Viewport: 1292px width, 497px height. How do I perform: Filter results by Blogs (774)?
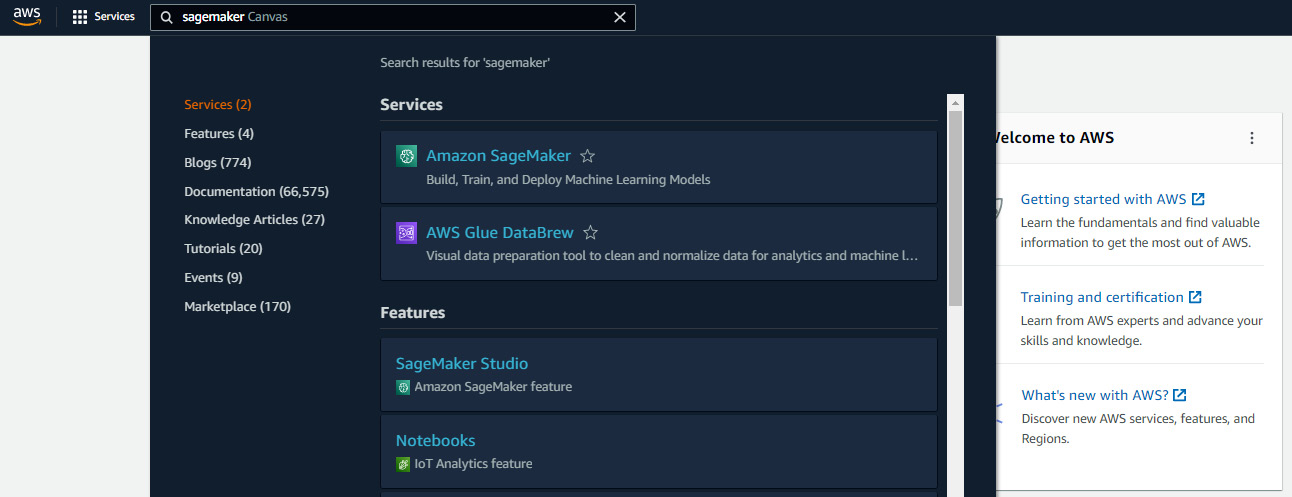pyautogui.click(x=217, y=162)
